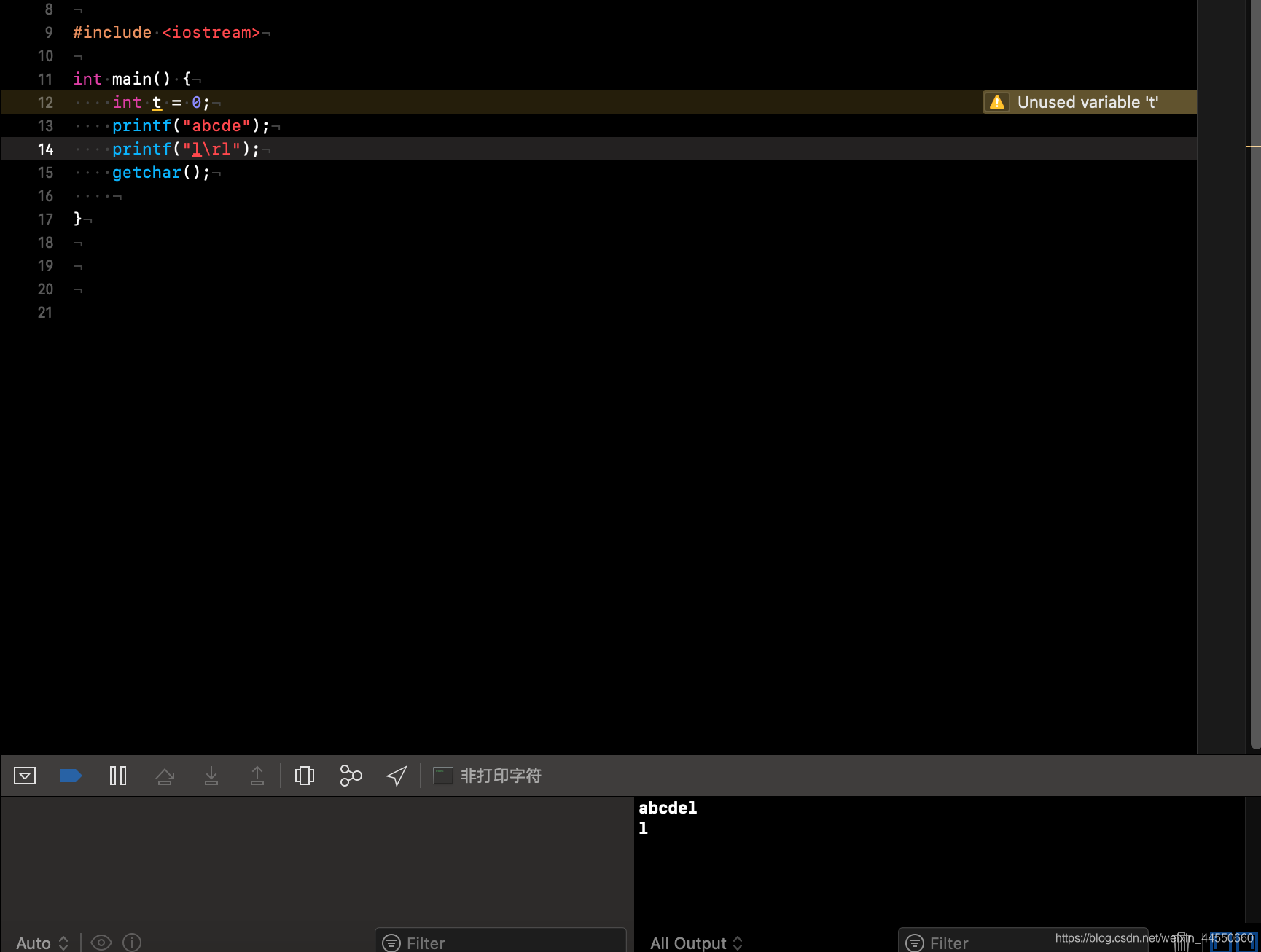Click the Step Into debug icon
Image resolution: width=1261 pixels, height=952 pixels.
pyautogui.click(x=211, y=776)
